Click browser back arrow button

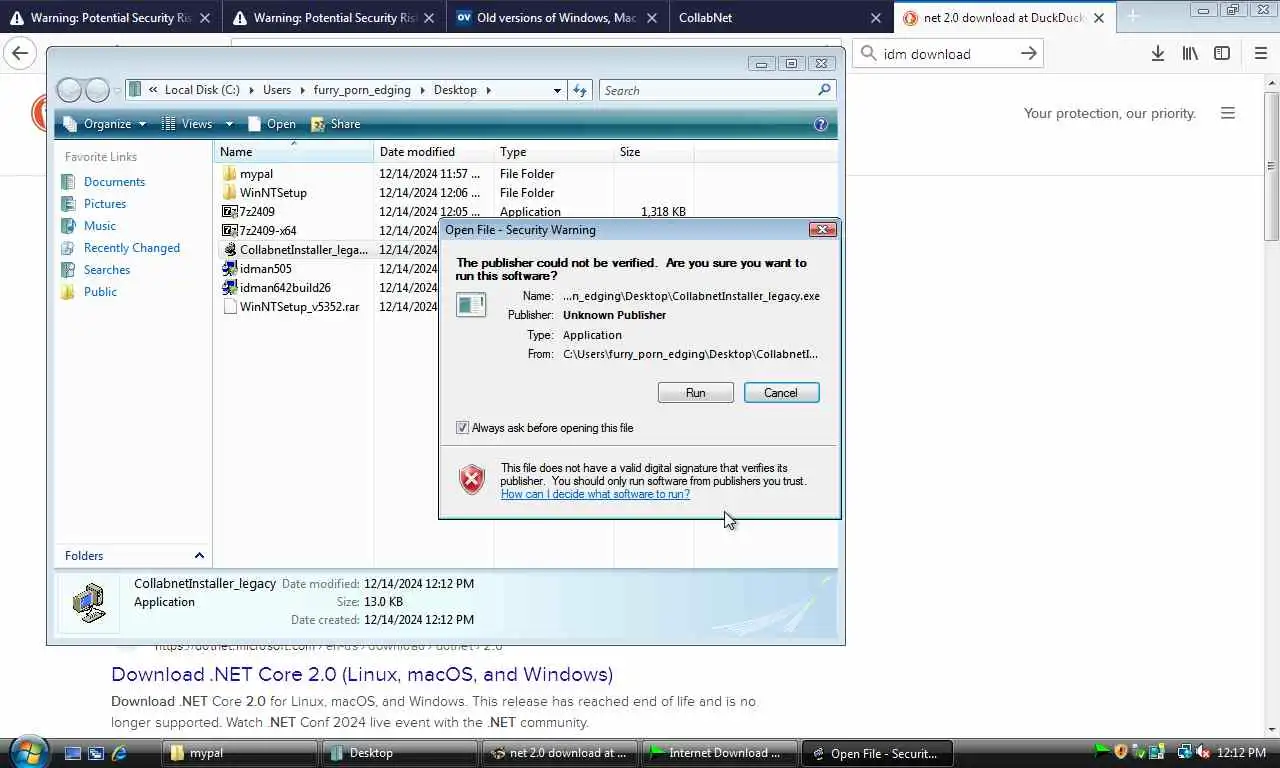click(x=20, y=54)
